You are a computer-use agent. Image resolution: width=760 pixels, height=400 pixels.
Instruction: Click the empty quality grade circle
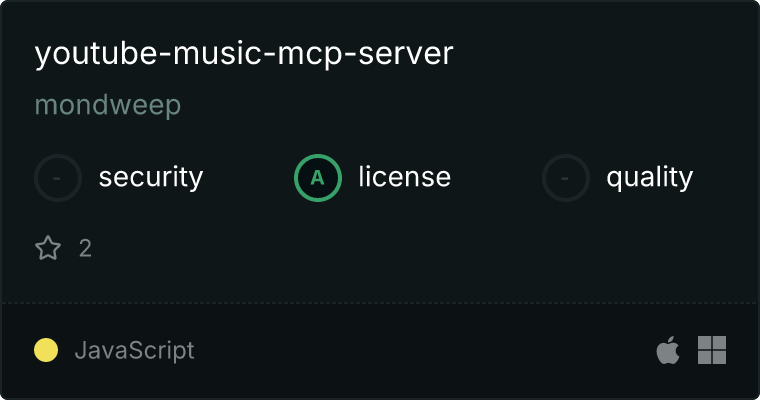coord(566,178)
